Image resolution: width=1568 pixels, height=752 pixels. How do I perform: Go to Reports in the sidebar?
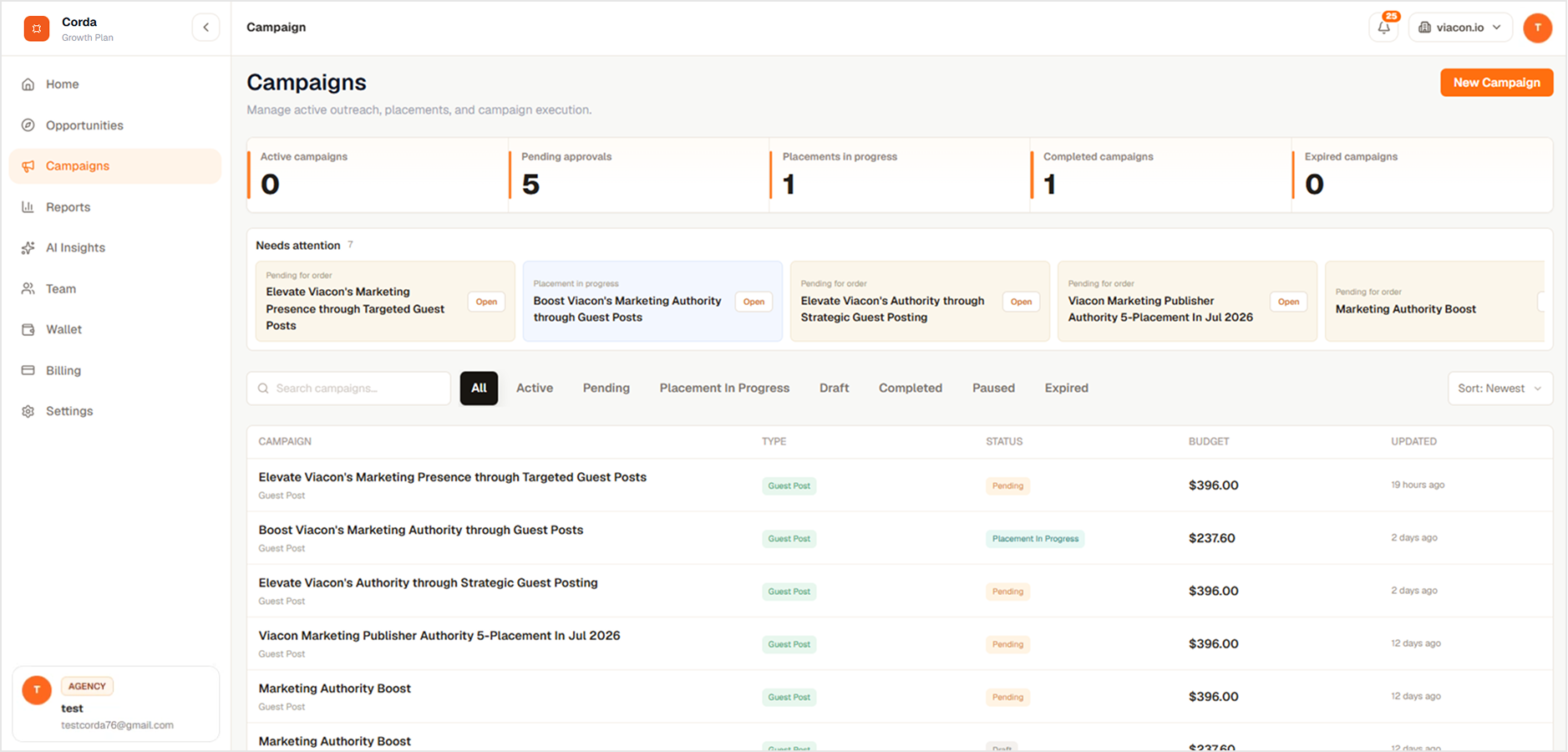pyautogui.click(x=115, y=207)
